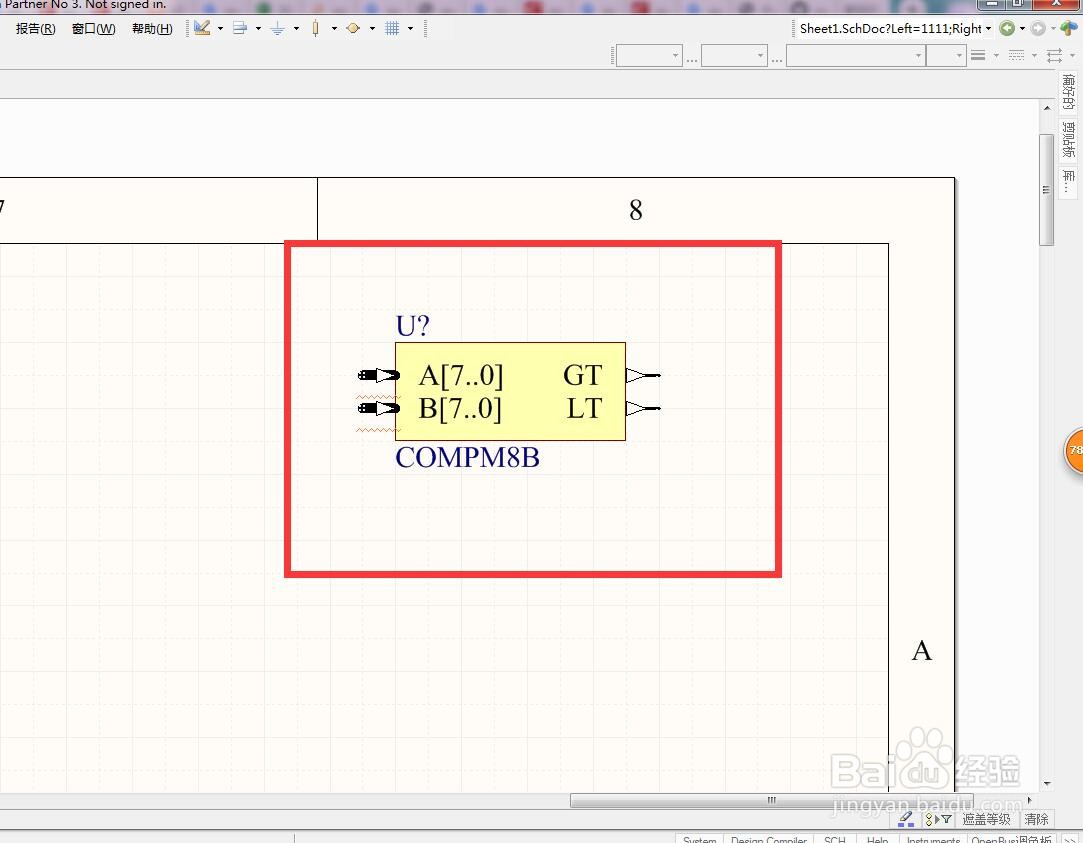Expand the digital devices dropdown arrow
This screenshot has width=1083, height=843.
[334, 28]
